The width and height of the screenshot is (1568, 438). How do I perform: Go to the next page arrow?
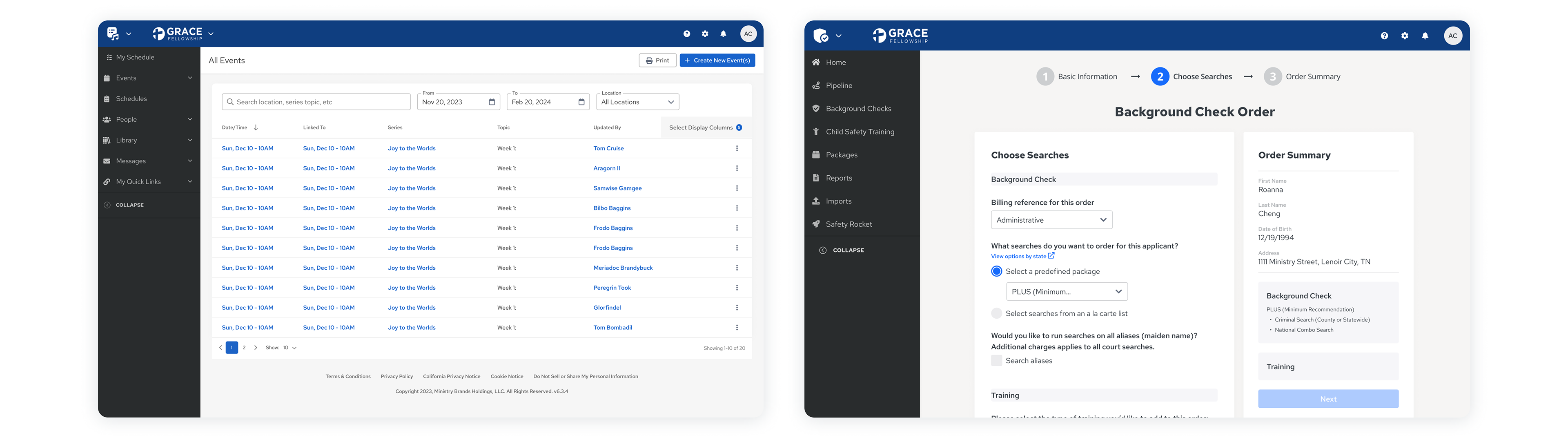click(x=256, y=348)
